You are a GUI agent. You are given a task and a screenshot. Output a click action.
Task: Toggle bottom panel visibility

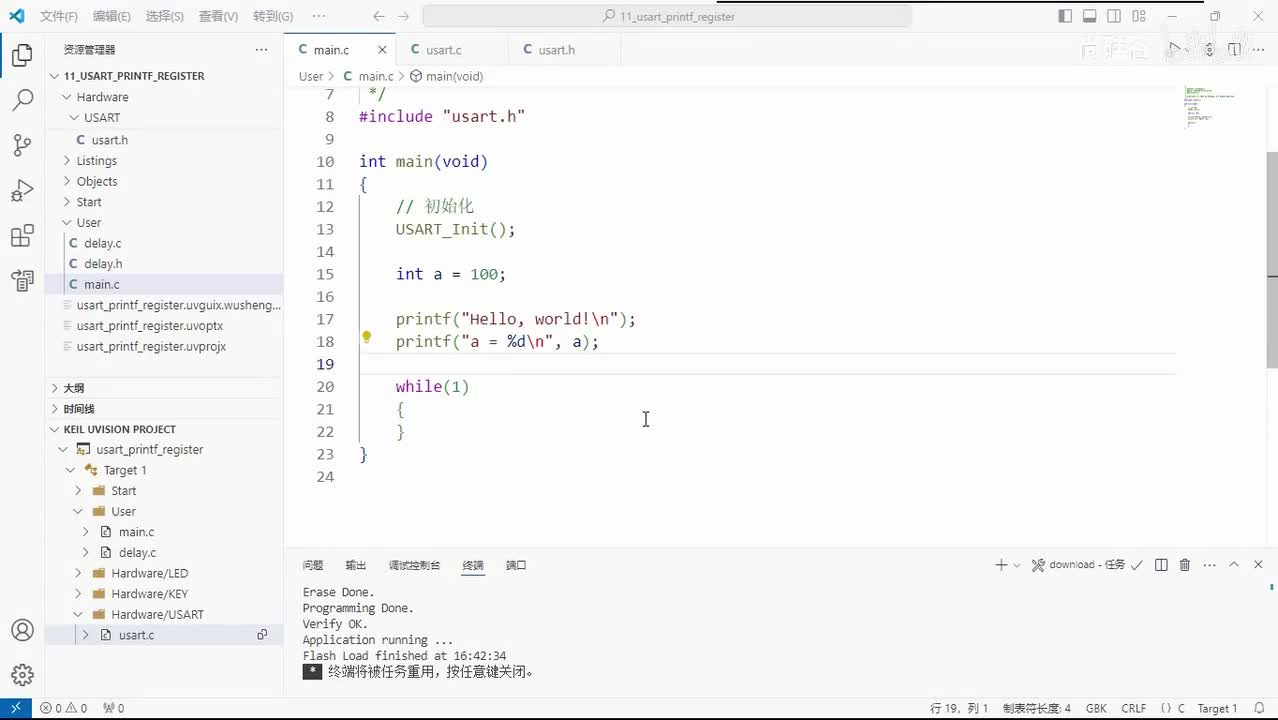(1090, 16)
